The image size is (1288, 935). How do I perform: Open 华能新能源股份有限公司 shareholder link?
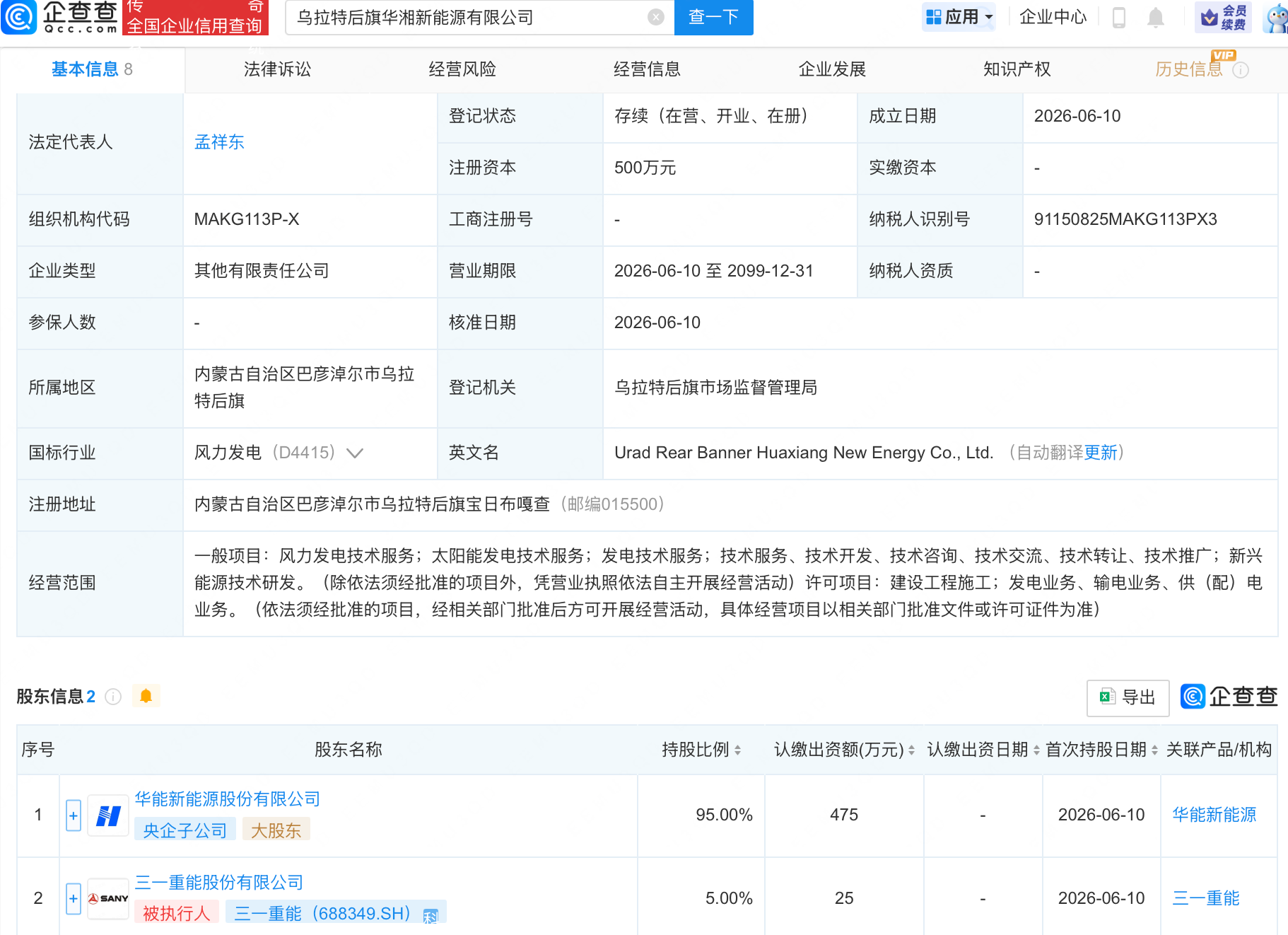pos(228,799)
